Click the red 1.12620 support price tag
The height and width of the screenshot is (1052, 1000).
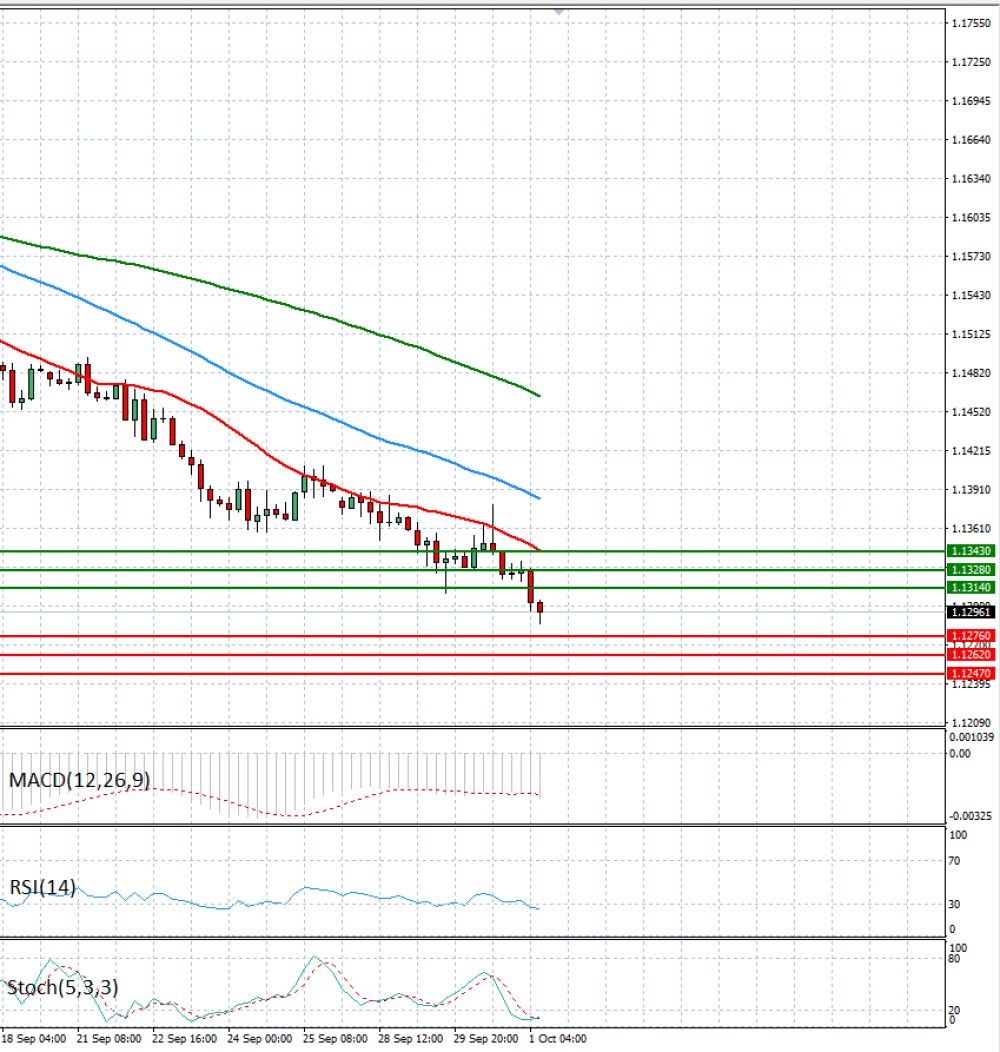(970, 654)
